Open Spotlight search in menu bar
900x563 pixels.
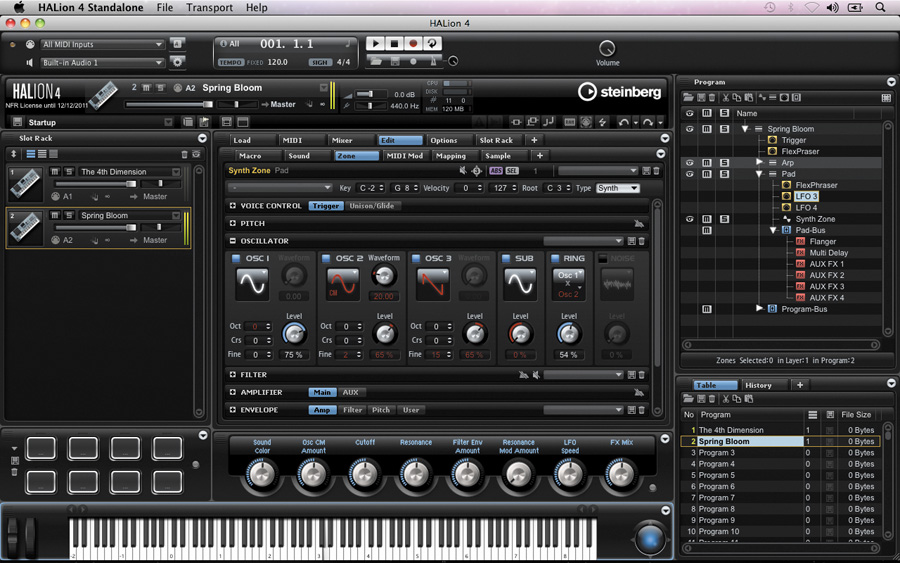880,7
